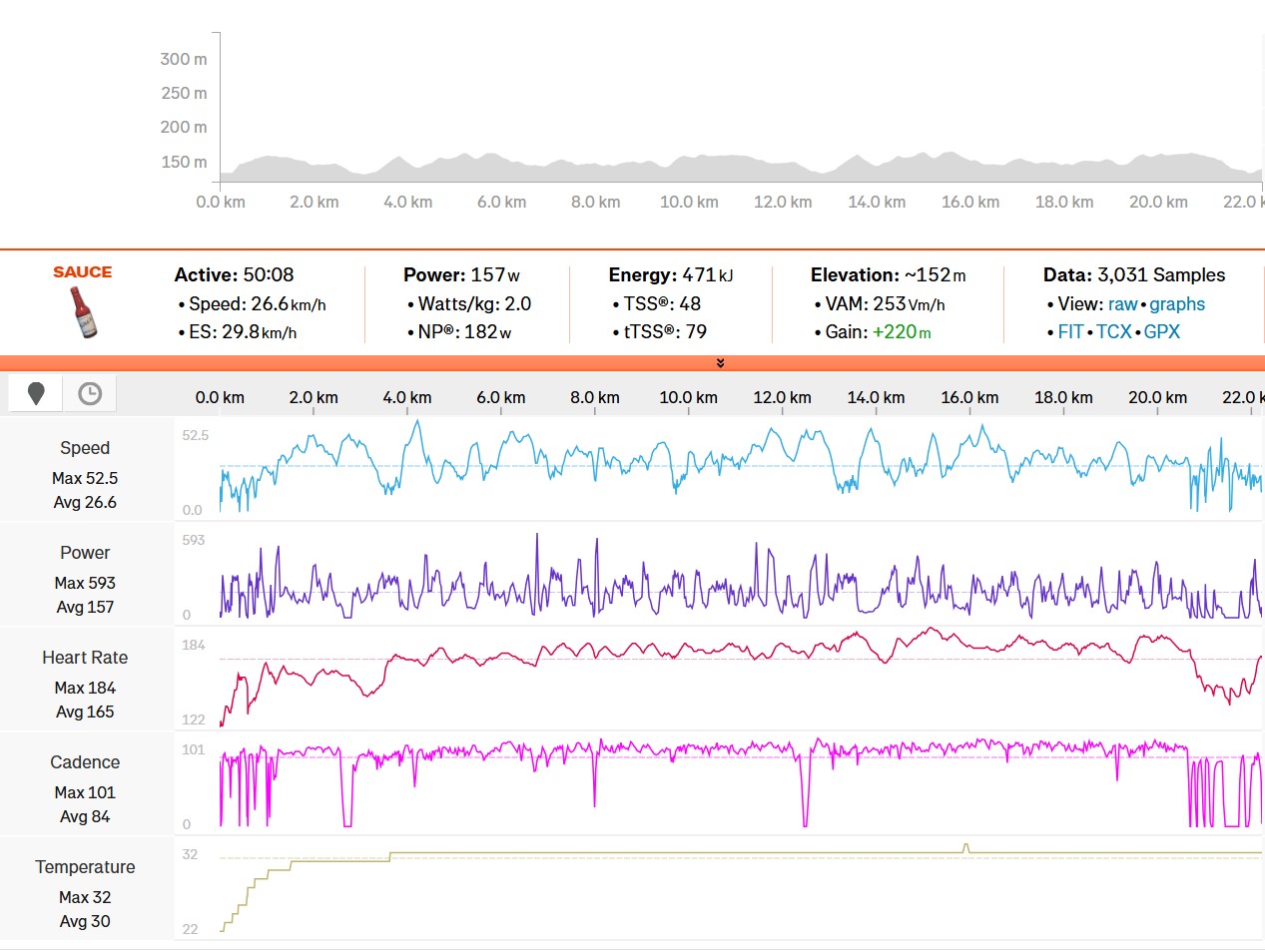
Task: Click 'Max 184' under Heart Rate
Action: pyautogui.click(x=85, y=688)
